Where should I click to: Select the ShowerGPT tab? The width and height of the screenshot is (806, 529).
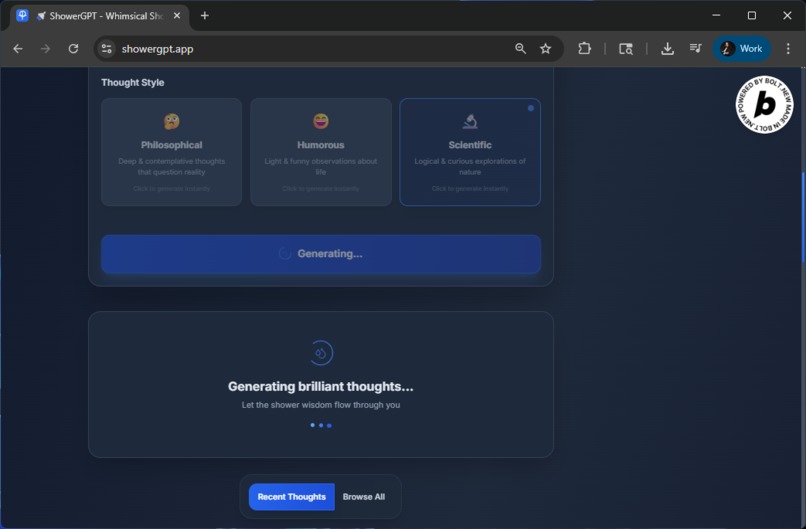(x=100, y=16)
